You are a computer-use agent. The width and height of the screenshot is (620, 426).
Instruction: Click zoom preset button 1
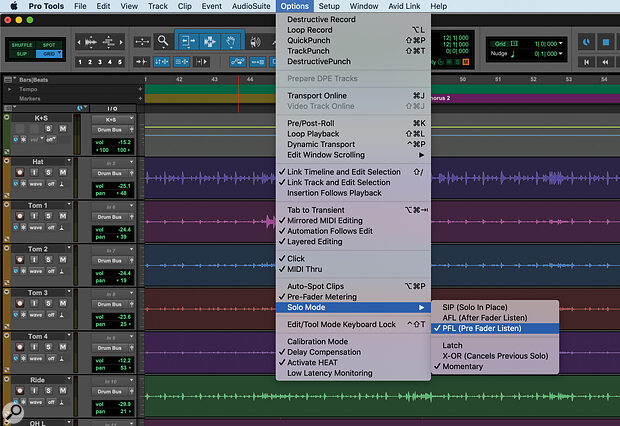tap(80, 62)
